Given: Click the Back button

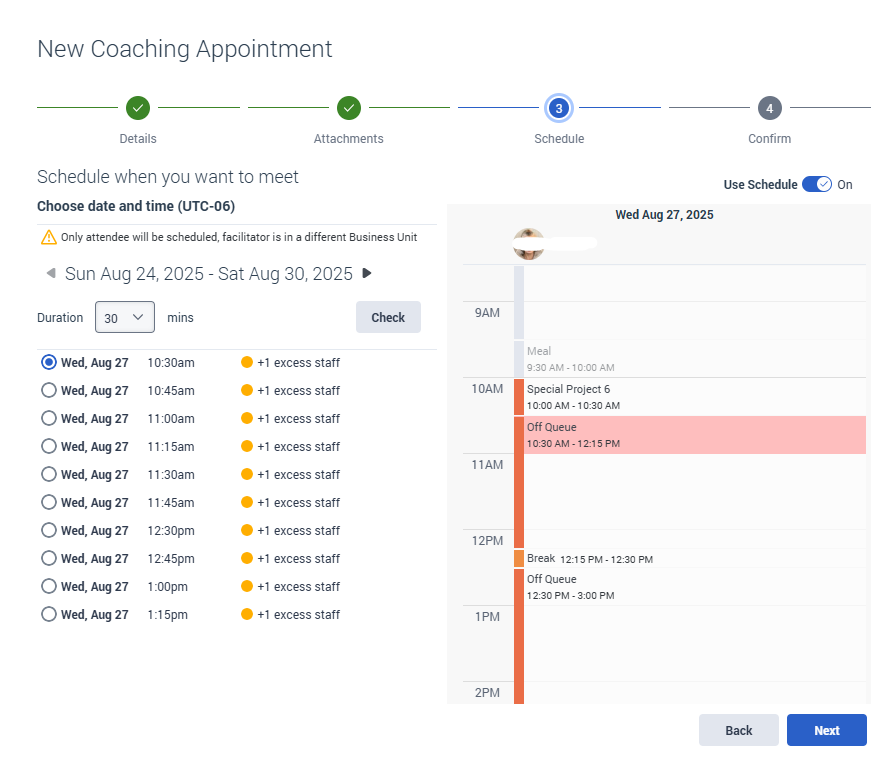Looking at the screenshot, I should click(738, 730).
